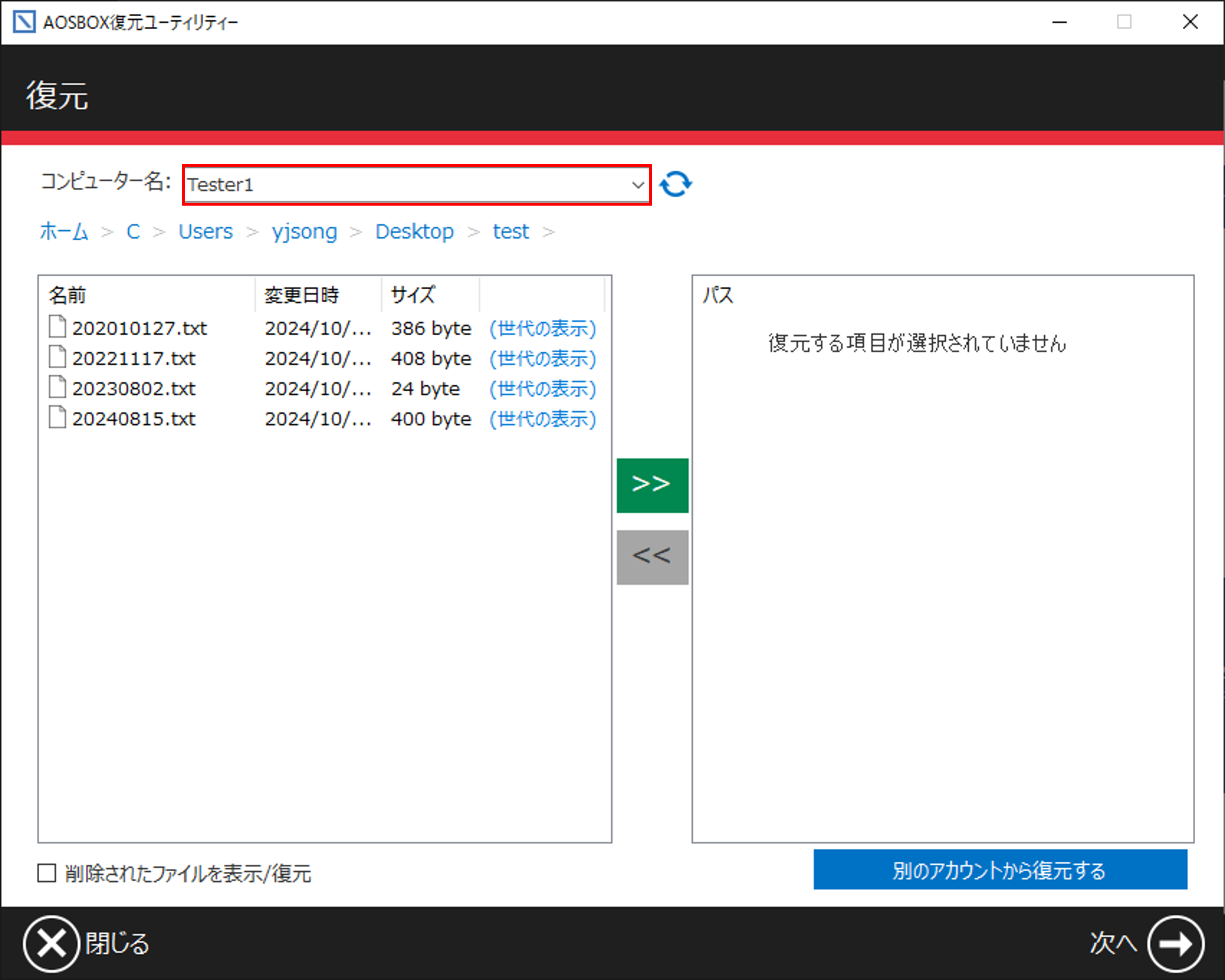This screenshot has height=980, width=1225.
Task: Navigate to yjsong in the breadcrumb path
Action: 304,232
